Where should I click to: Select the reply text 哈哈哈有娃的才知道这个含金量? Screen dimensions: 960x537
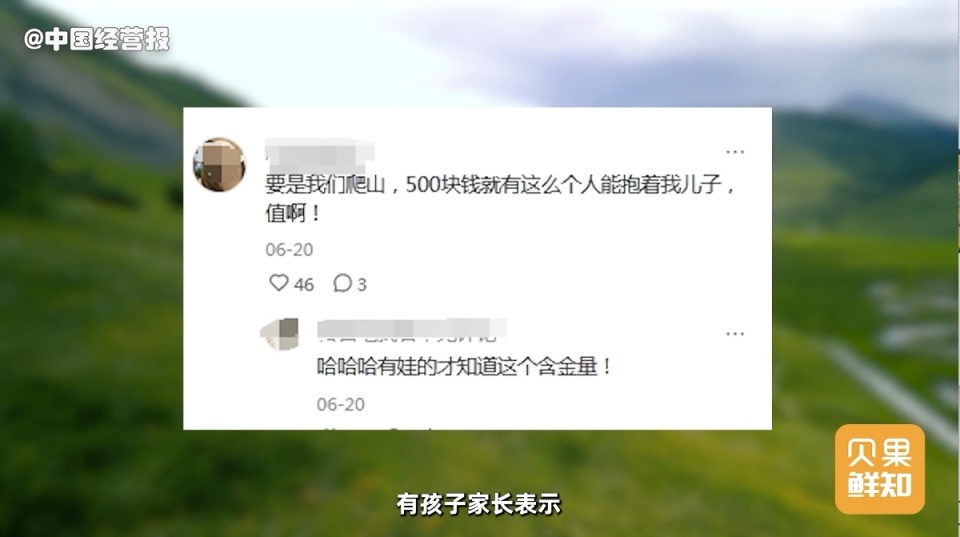[x=463, y=366]
